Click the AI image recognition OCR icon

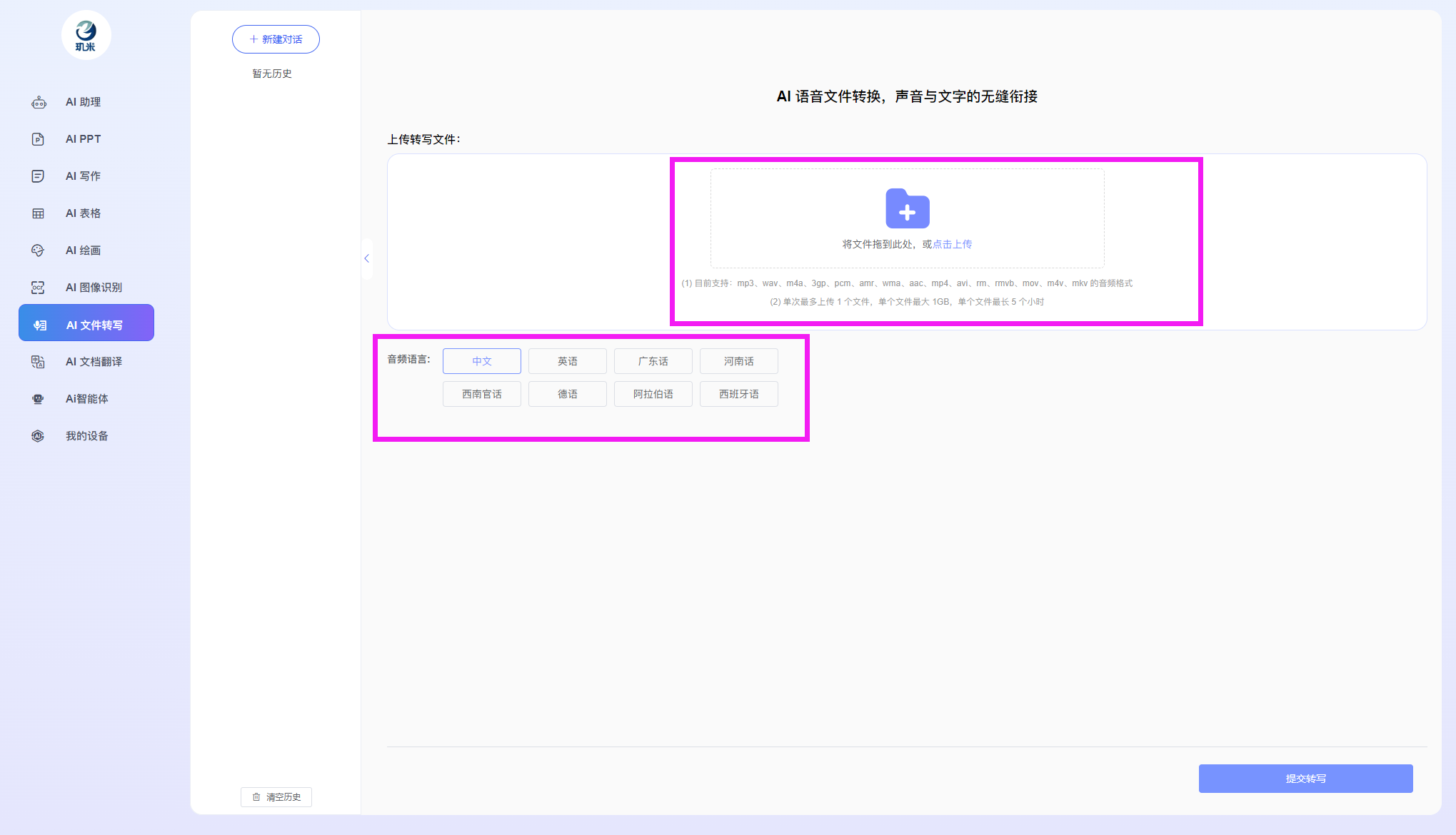point(39,288)
